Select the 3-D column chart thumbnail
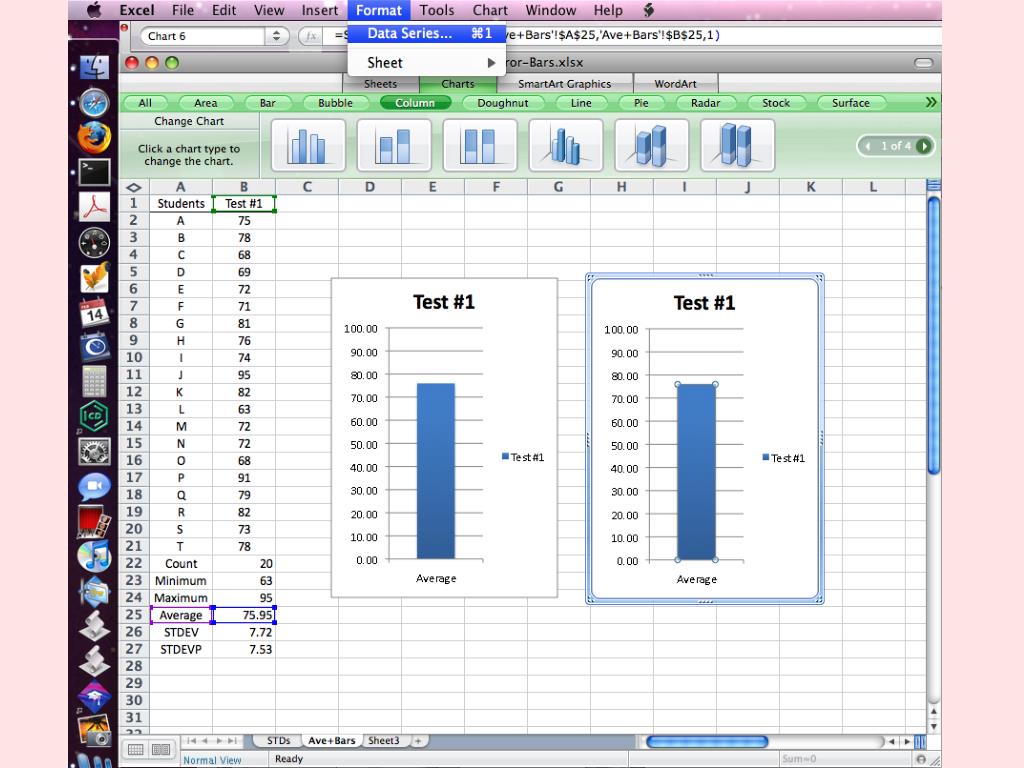This screenshot has height=768, width=1024. pyautogui.click(x=566, y=146)
